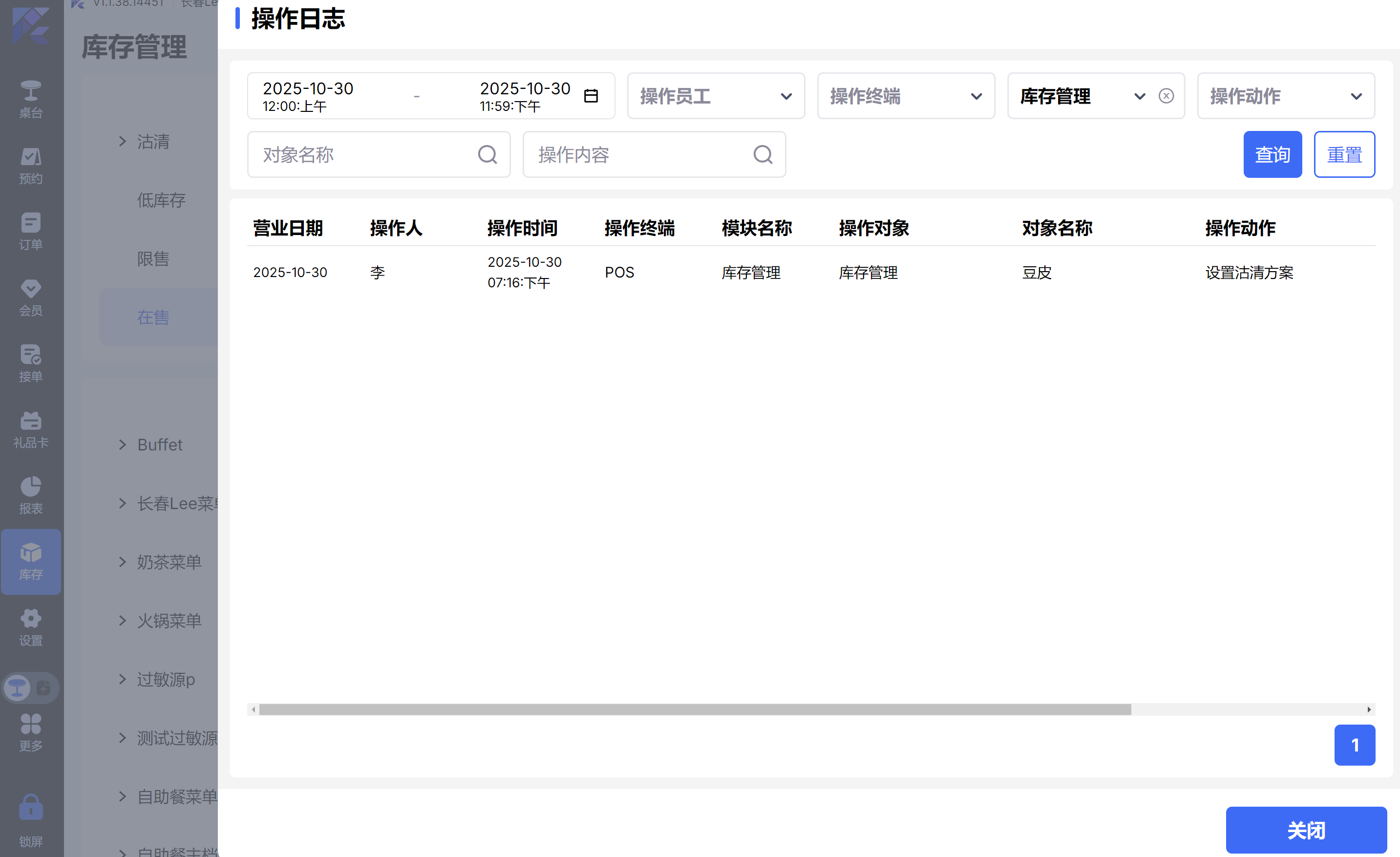Image resolution: width=1400 pixels, height=857 pixels.
Task: Toggle the table mode switch in sidebar
Action: point(31,687)
